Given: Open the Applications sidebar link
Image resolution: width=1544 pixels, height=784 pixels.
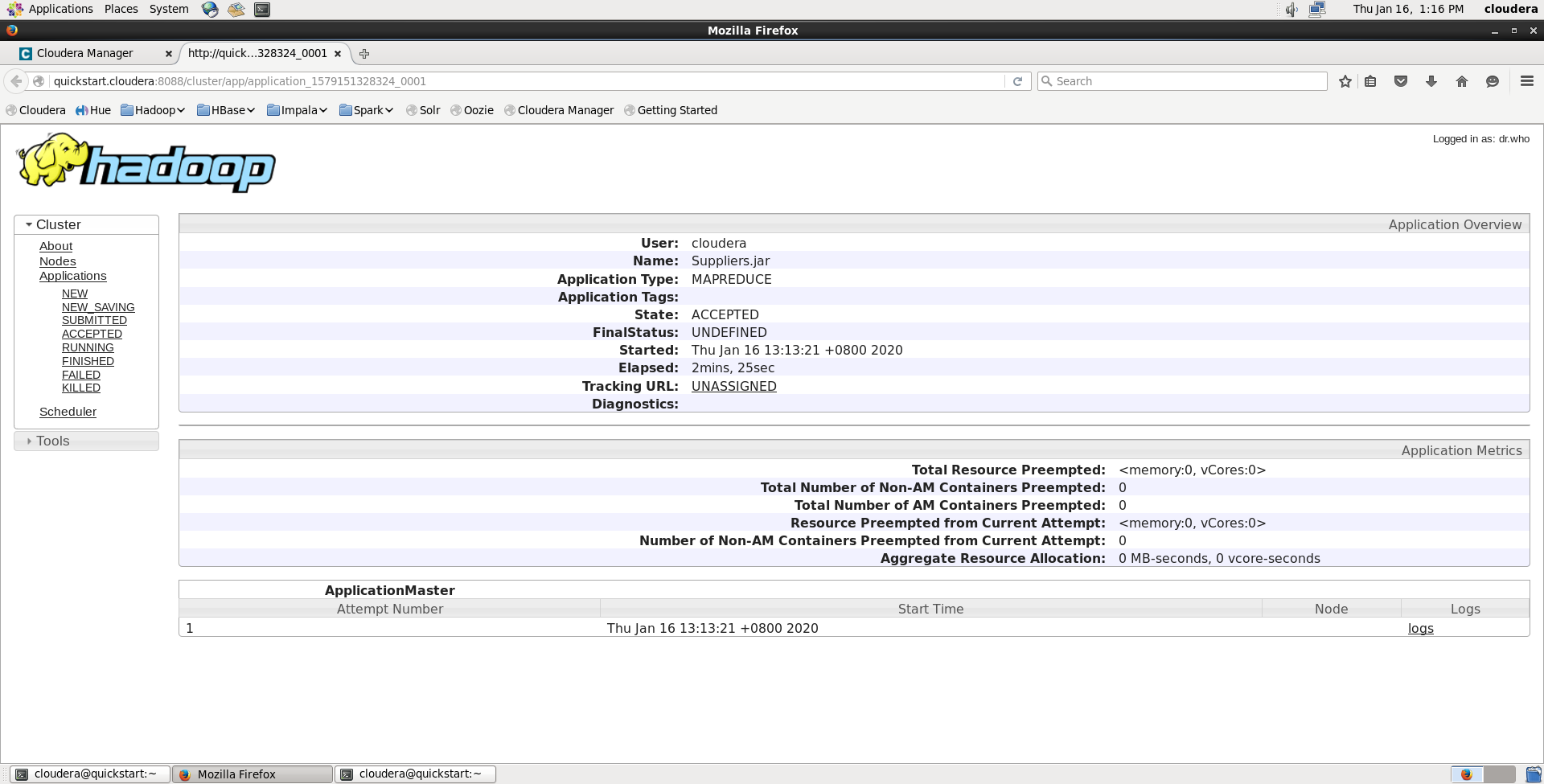Looking at the screenshot, I should (x=73, y=276).
